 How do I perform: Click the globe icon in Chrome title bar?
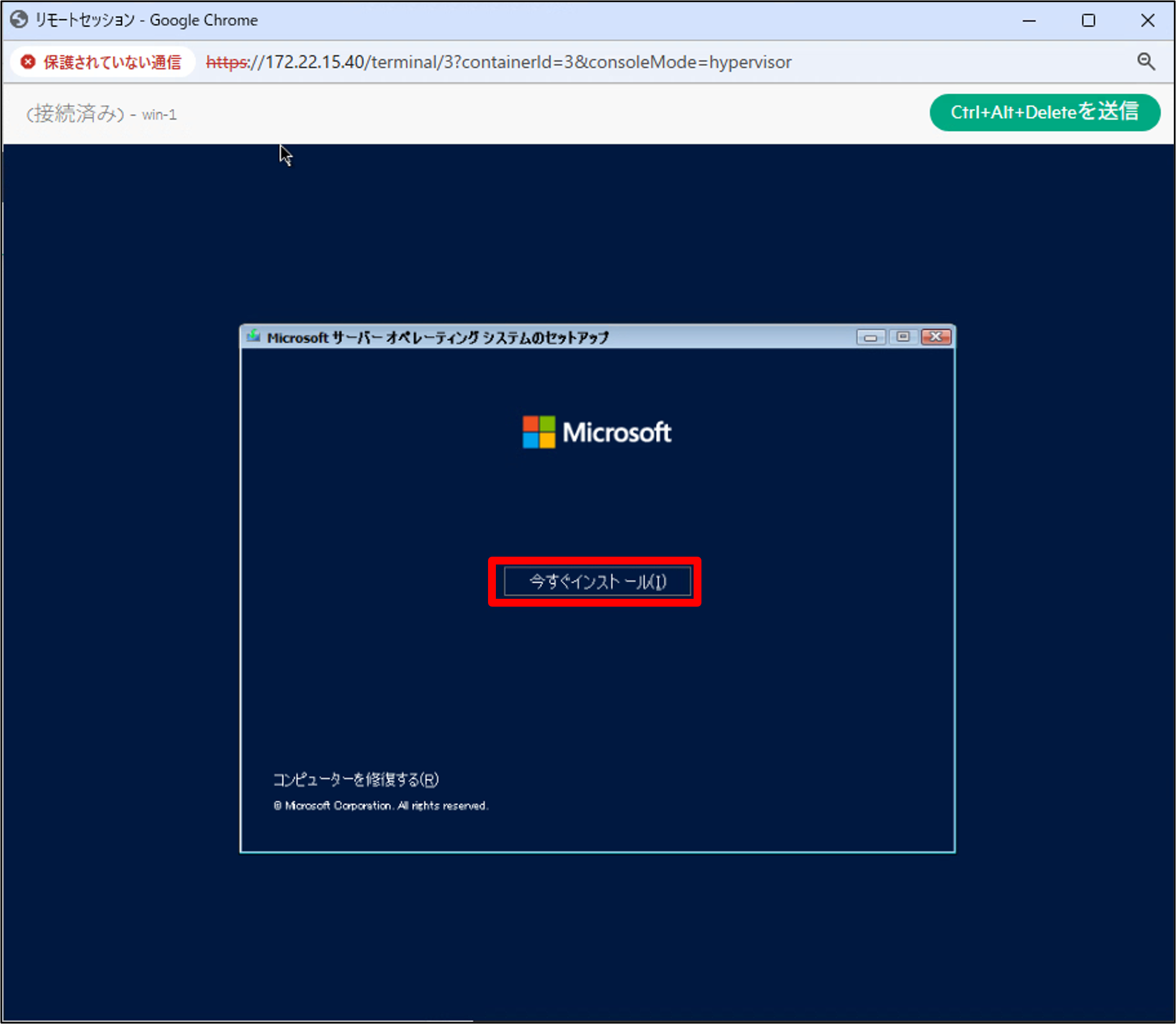[19, 20]
